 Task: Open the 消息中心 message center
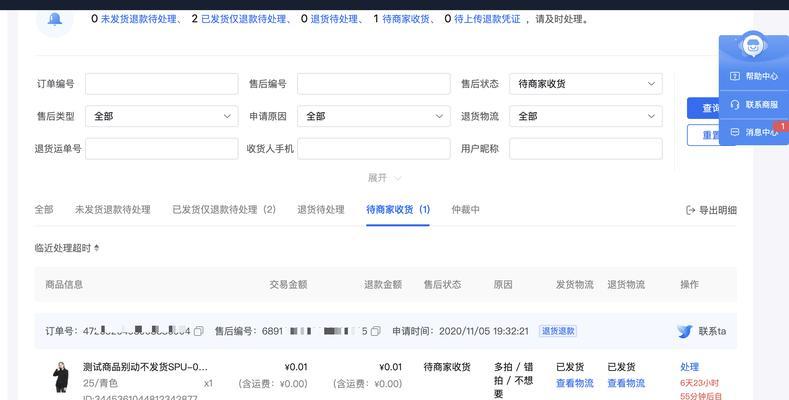point(754,132)
